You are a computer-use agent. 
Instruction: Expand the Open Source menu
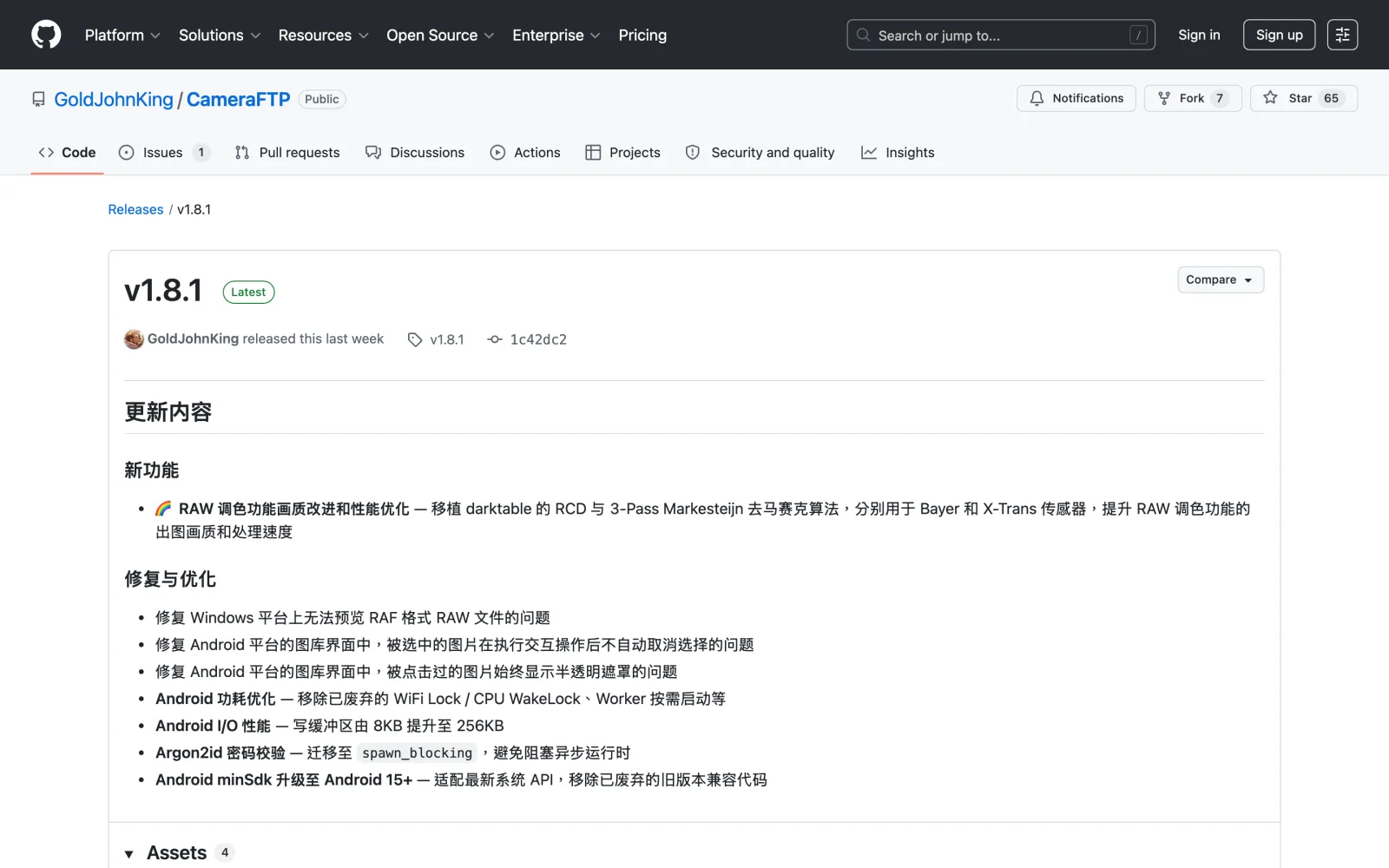(440, 35)
